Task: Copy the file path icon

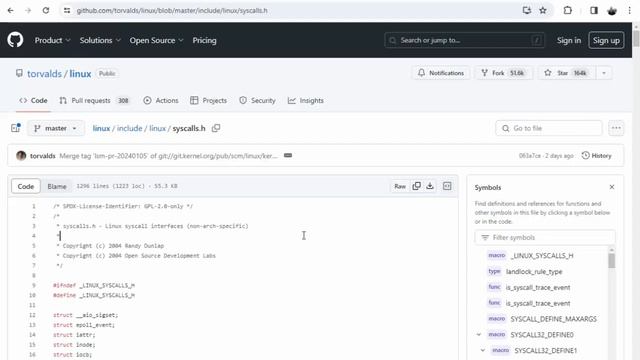Action: [216, 128]
